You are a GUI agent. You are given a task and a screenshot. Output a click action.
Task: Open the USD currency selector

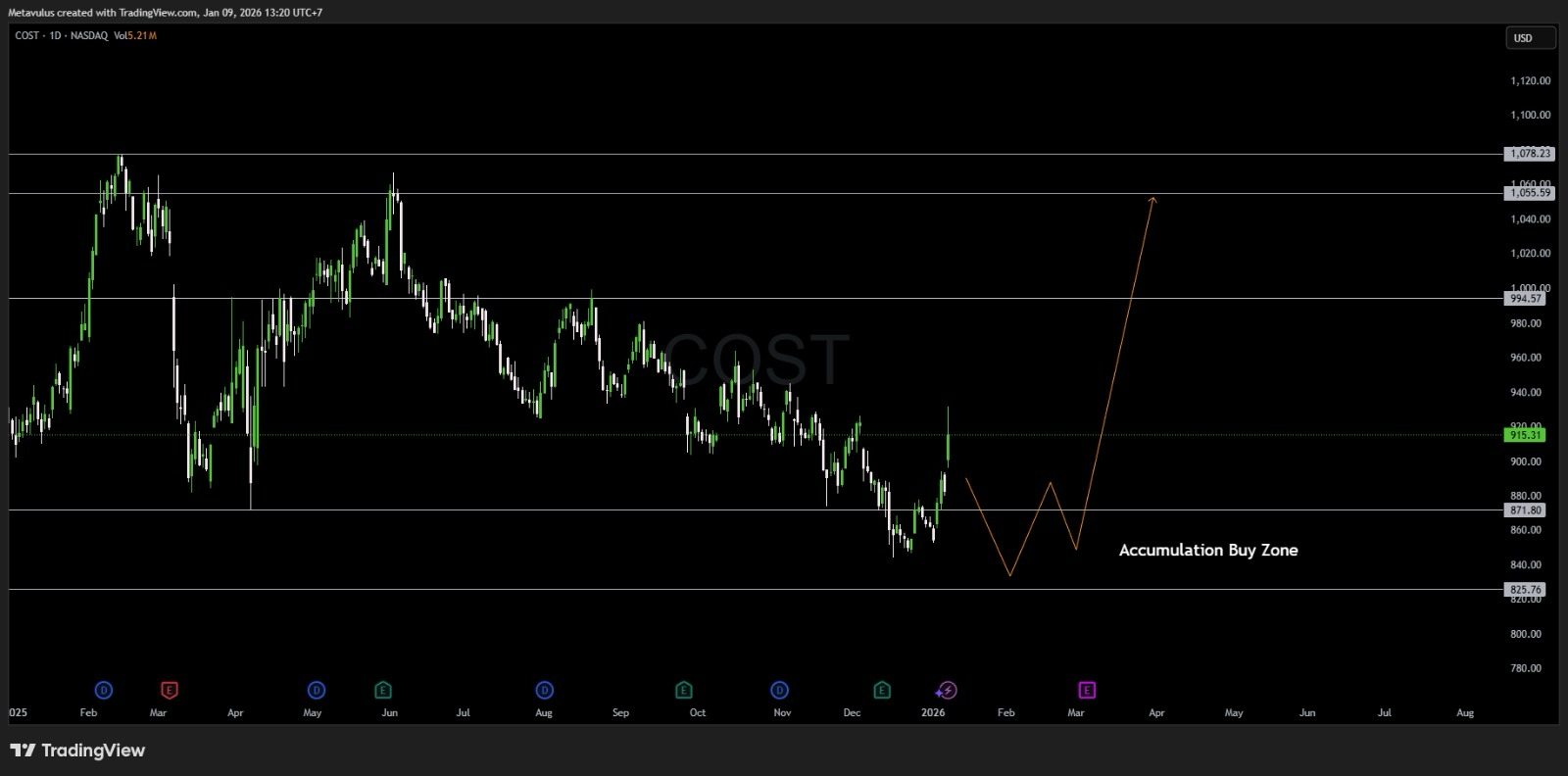[x=1530, y=38]
